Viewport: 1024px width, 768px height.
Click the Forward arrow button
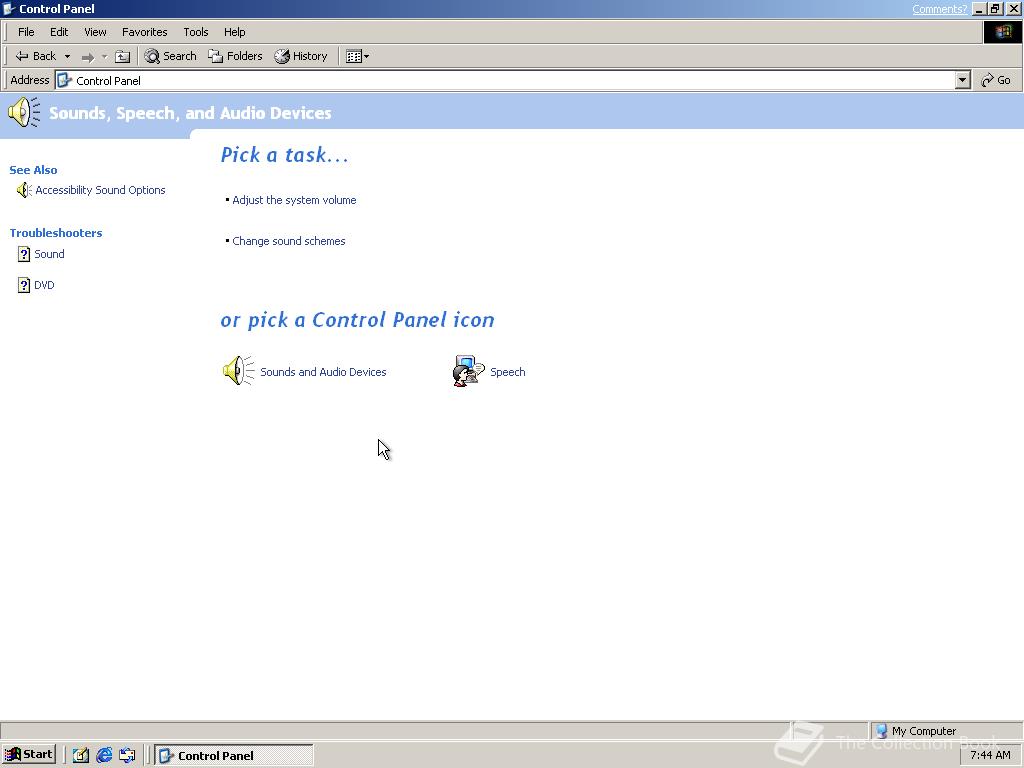pyautogui.click(x=88, y=57)
